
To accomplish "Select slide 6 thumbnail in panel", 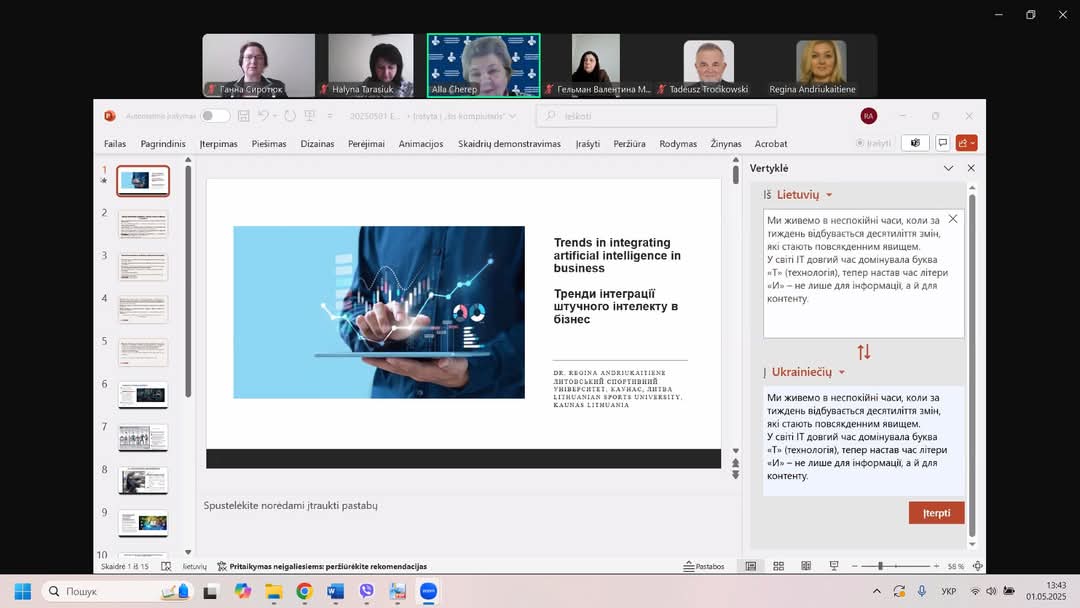I will (x=143, y=394).
